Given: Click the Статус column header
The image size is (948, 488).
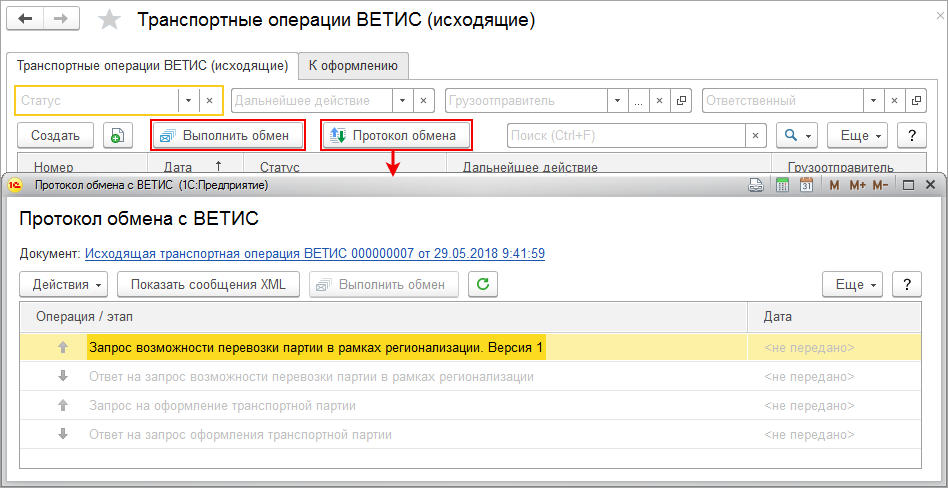Looking at the screenshot, I should click(x=345, y=166).
